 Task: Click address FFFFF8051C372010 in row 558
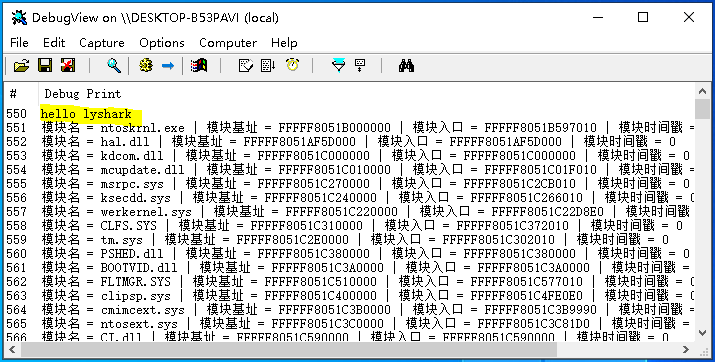[x=513, y=225]
